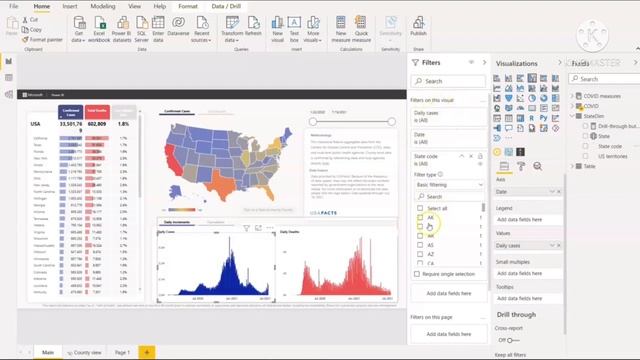The image size is (640, 360).
Task: Open Daily cases values field dropdown
Action: [x=552, y=246]
